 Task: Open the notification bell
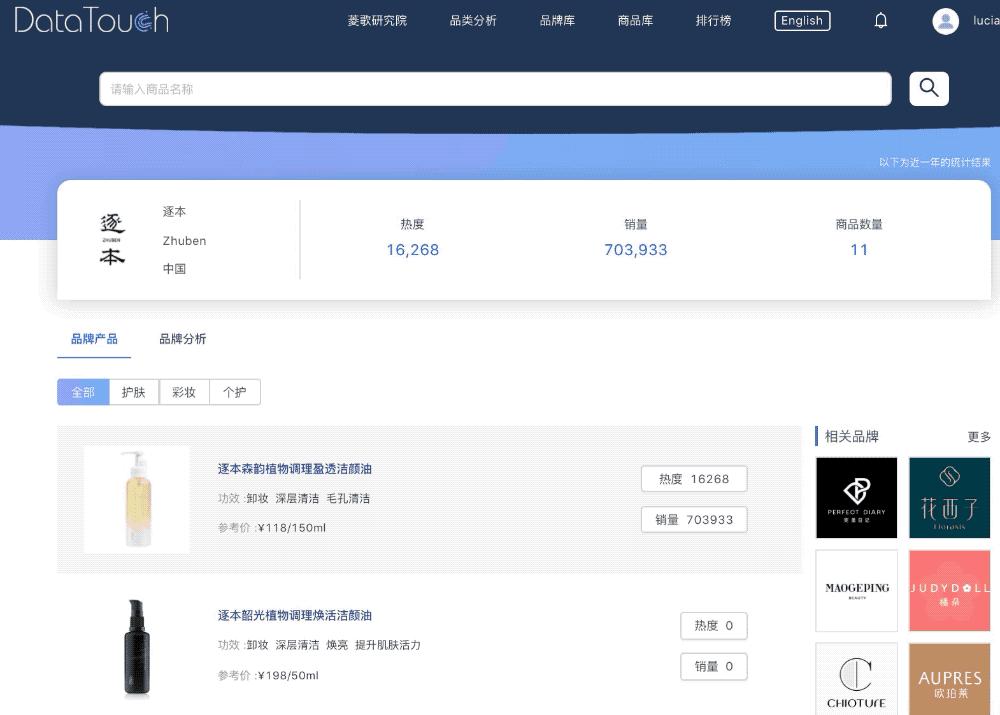point(881,21)
